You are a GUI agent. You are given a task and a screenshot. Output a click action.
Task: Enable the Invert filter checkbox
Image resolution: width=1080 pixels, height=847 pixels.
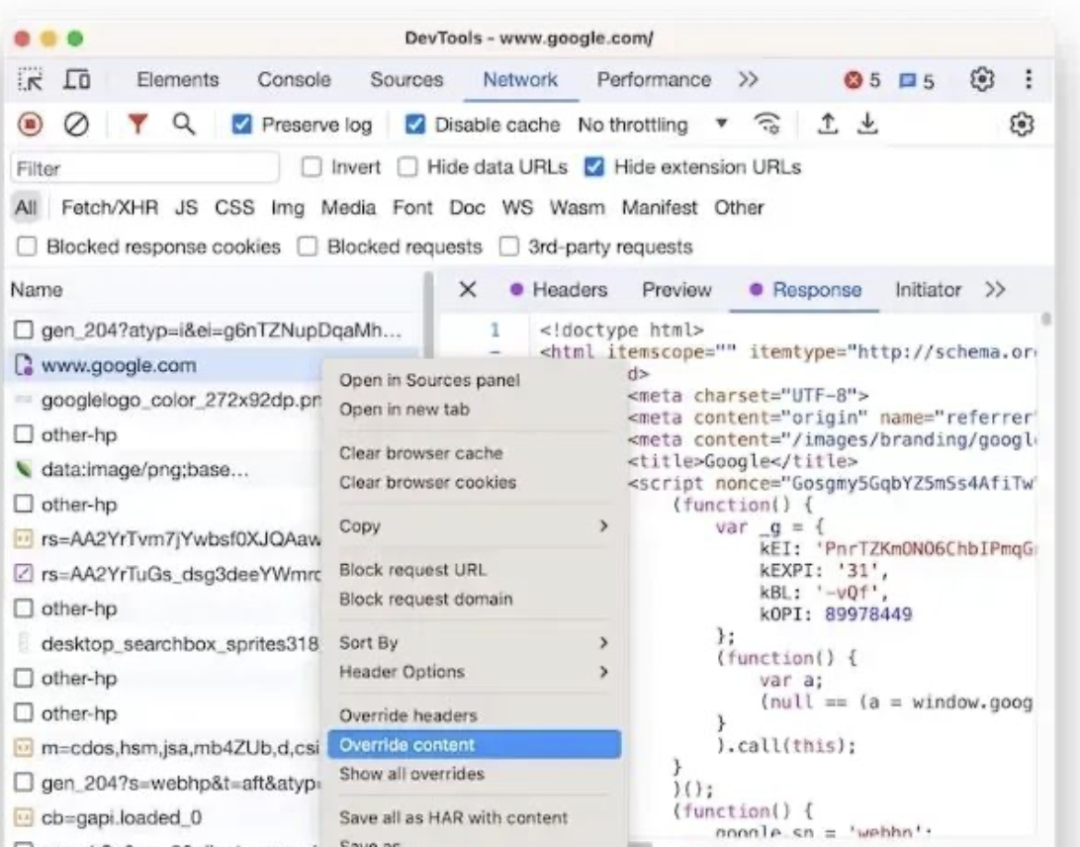point(311,167)
